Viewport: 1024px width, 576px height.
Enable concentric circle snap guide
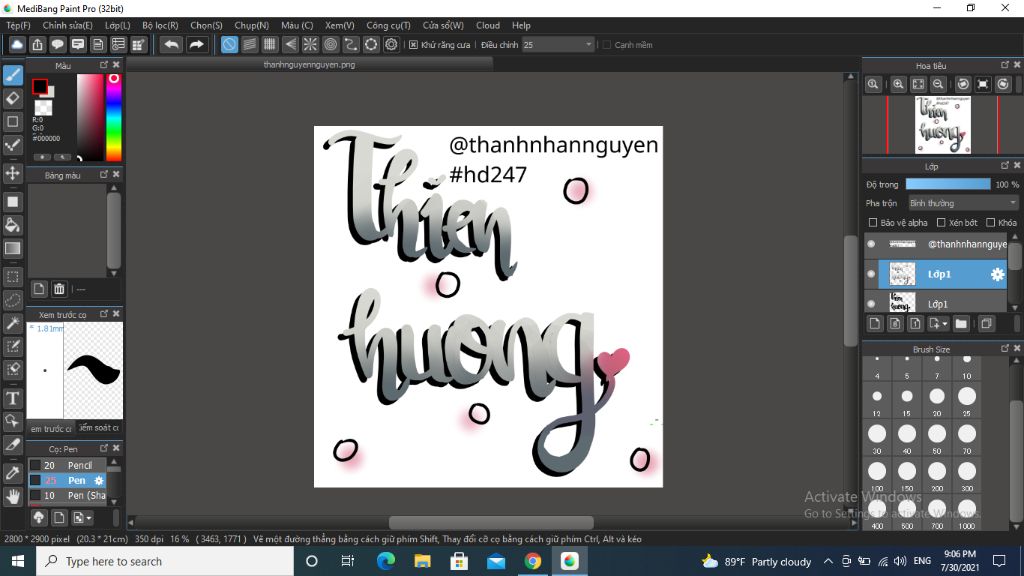coord(330,44)
